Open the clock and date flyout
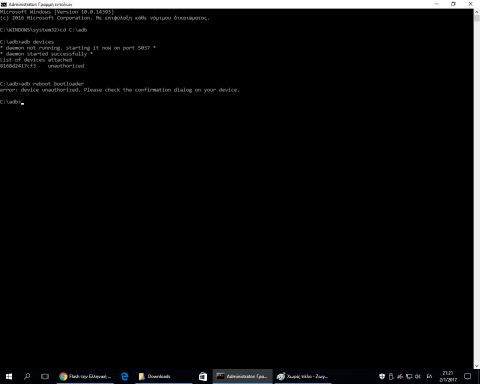Viewport: 480px width, 384px height. [x=448, y=376]
